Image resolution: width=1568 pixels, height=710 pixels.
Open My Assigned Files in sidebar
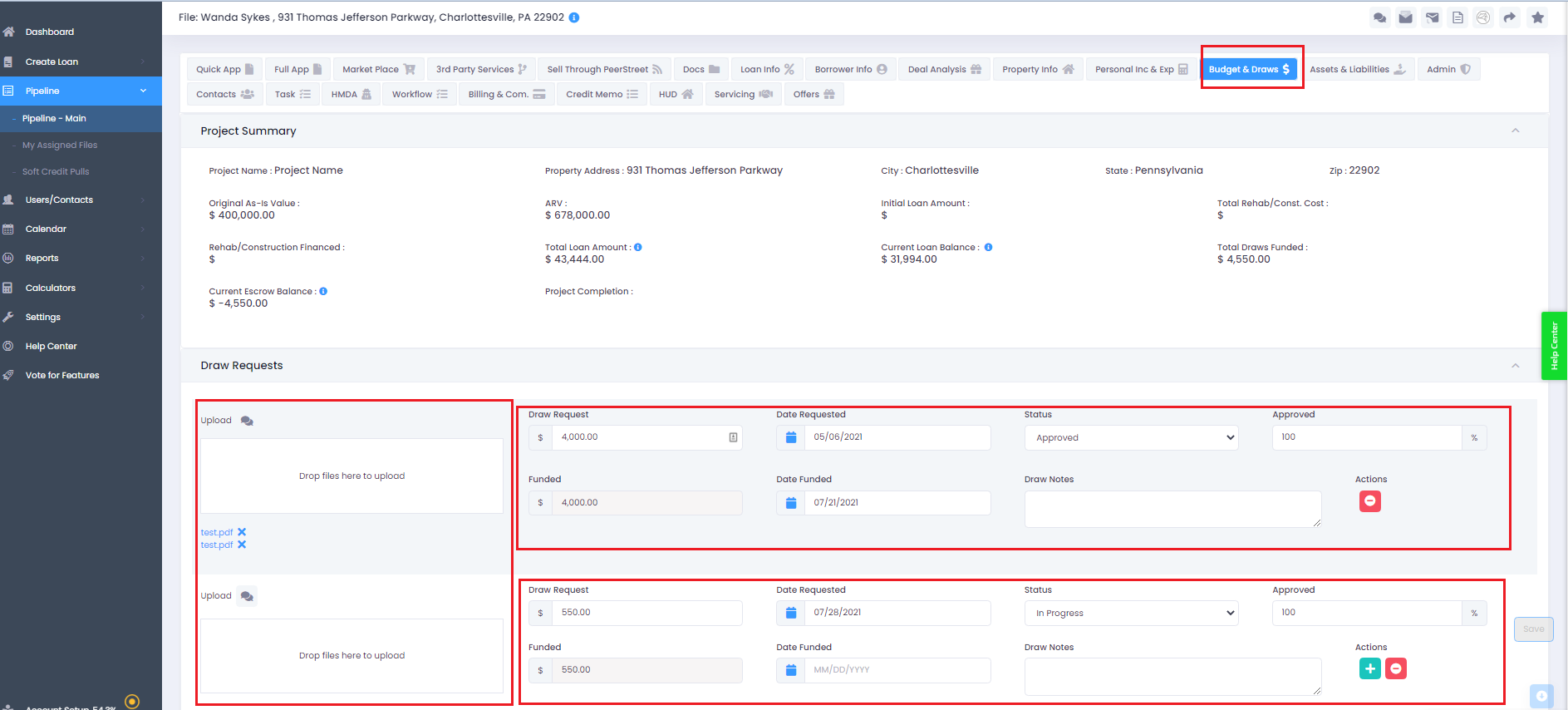pos(60,145)
